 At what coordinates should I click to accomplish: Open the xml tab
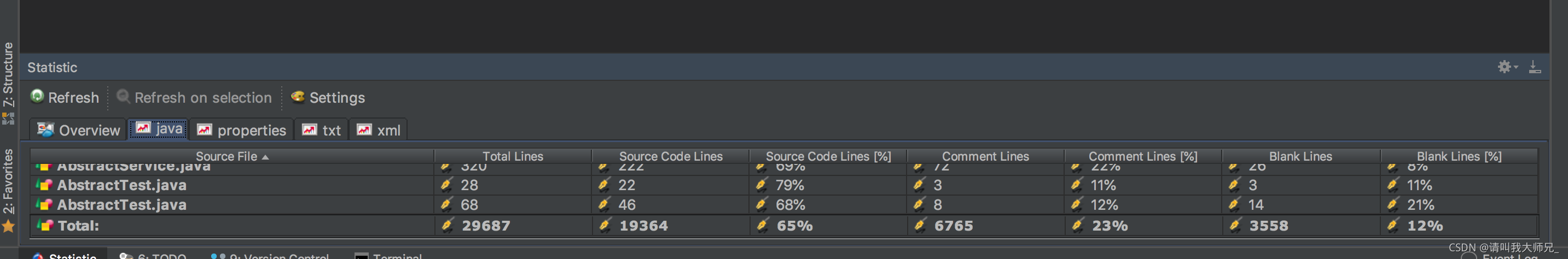point(378,130)
